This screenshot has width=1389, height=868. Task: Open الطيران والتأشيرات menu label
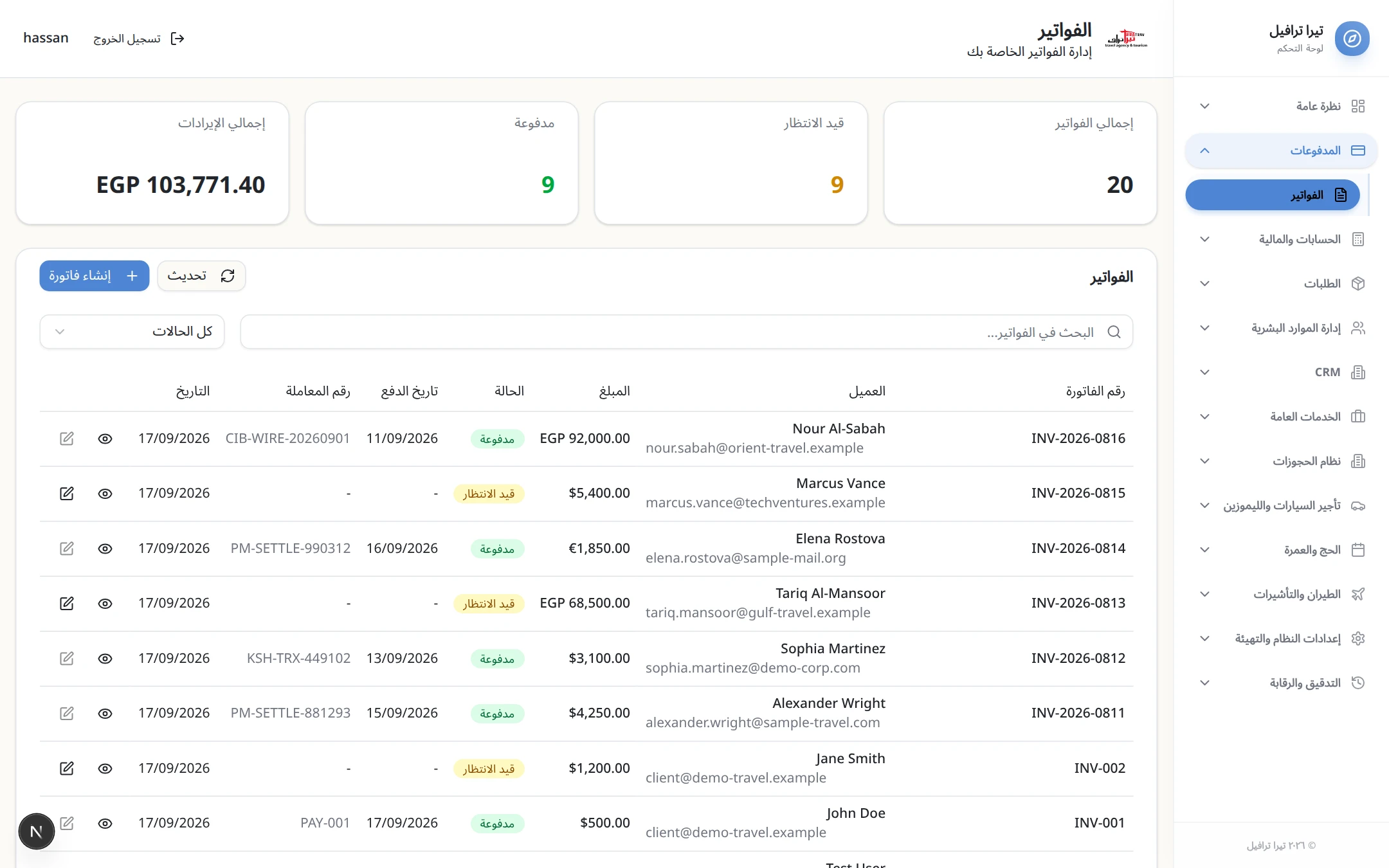(x=1297, y=594)
